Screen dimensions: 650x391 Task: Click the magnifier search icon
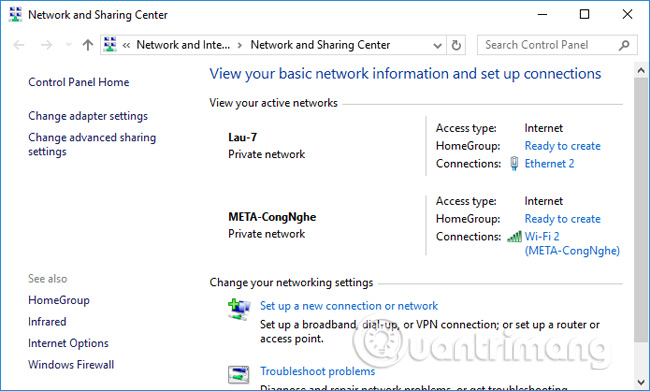624,45
